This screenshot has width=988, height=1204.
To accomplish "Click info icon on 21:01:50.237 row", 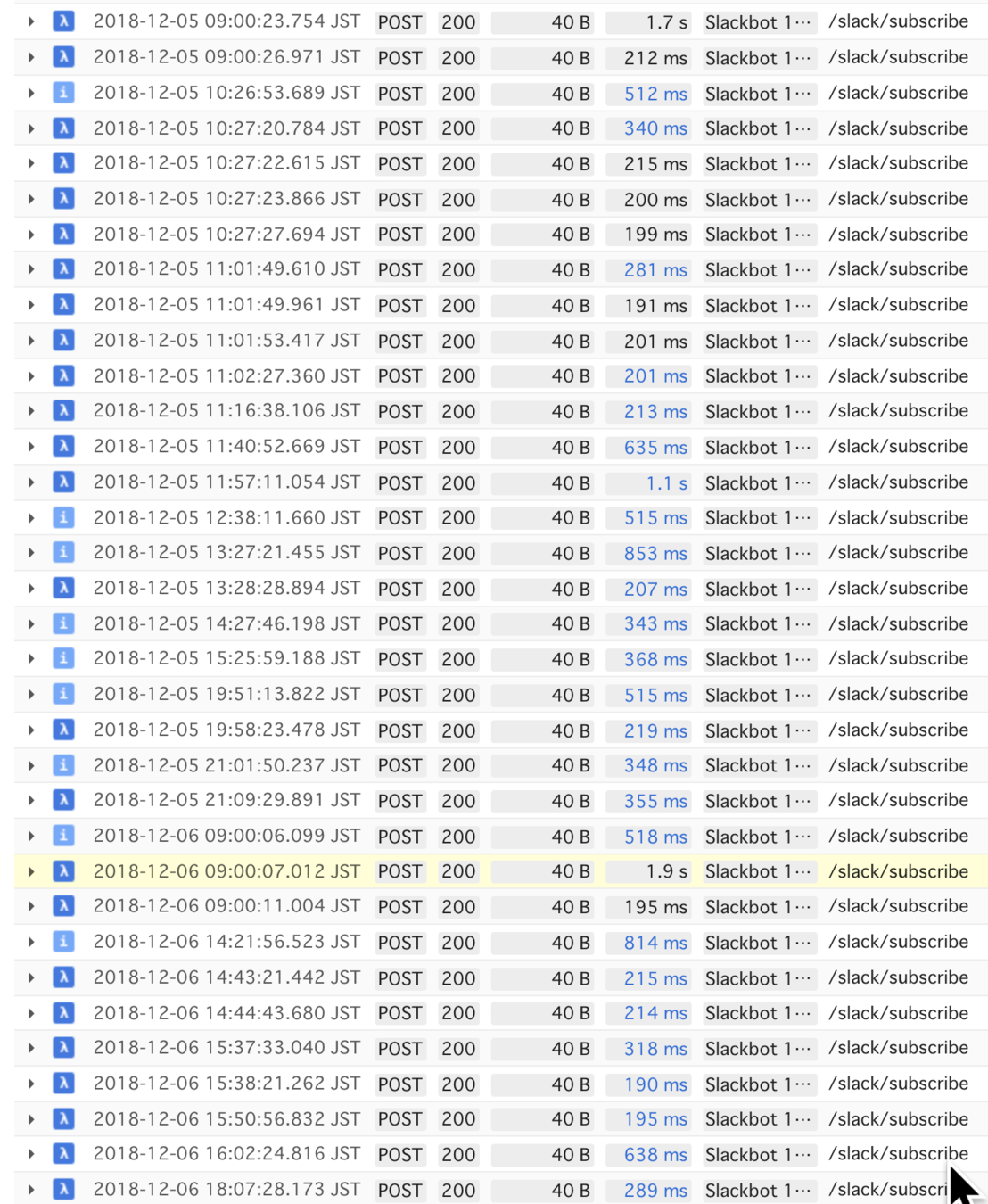I will point(63,765).
